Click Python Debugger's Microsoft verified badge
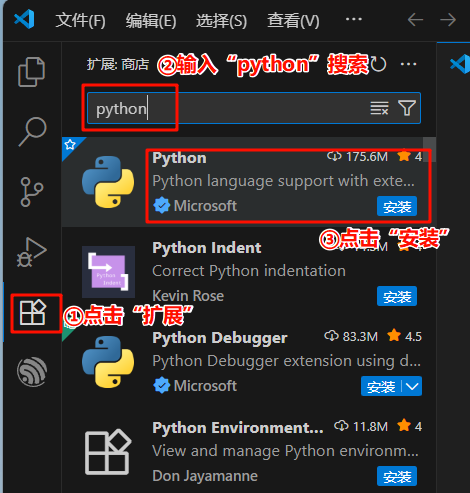 pyautogui.click(x=162, y=386)
